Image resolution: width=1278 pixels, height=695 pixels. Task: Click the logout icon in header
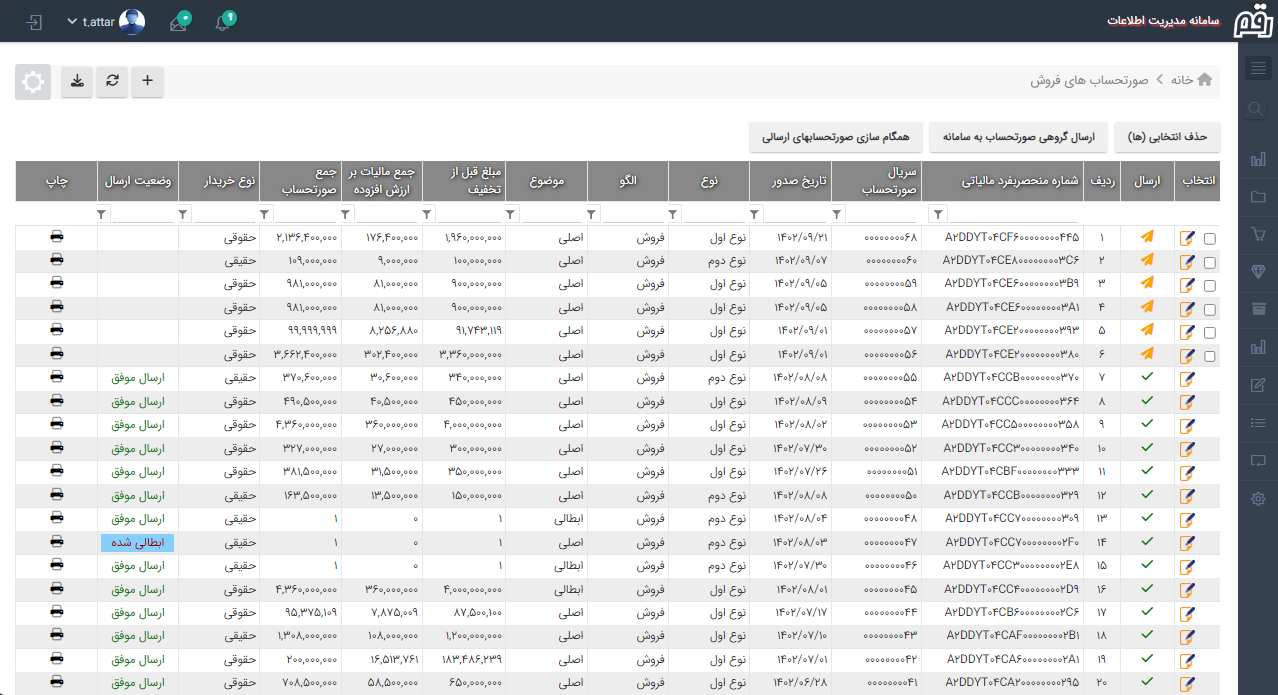pyautogui.click(x=35, y=22)
